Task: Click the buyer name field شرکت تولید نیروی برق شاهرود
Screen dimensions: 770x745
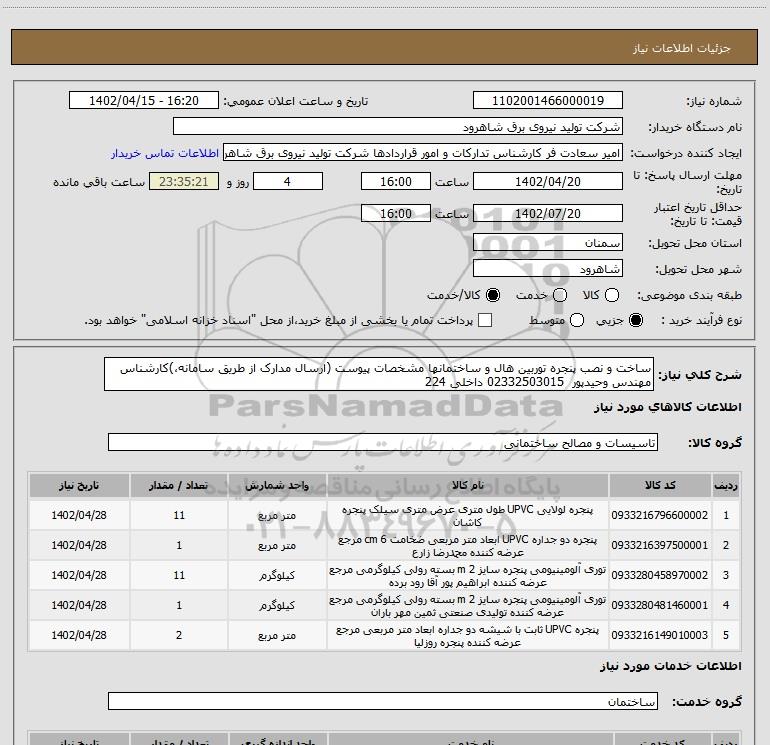Action: click(x=398, y=126)
